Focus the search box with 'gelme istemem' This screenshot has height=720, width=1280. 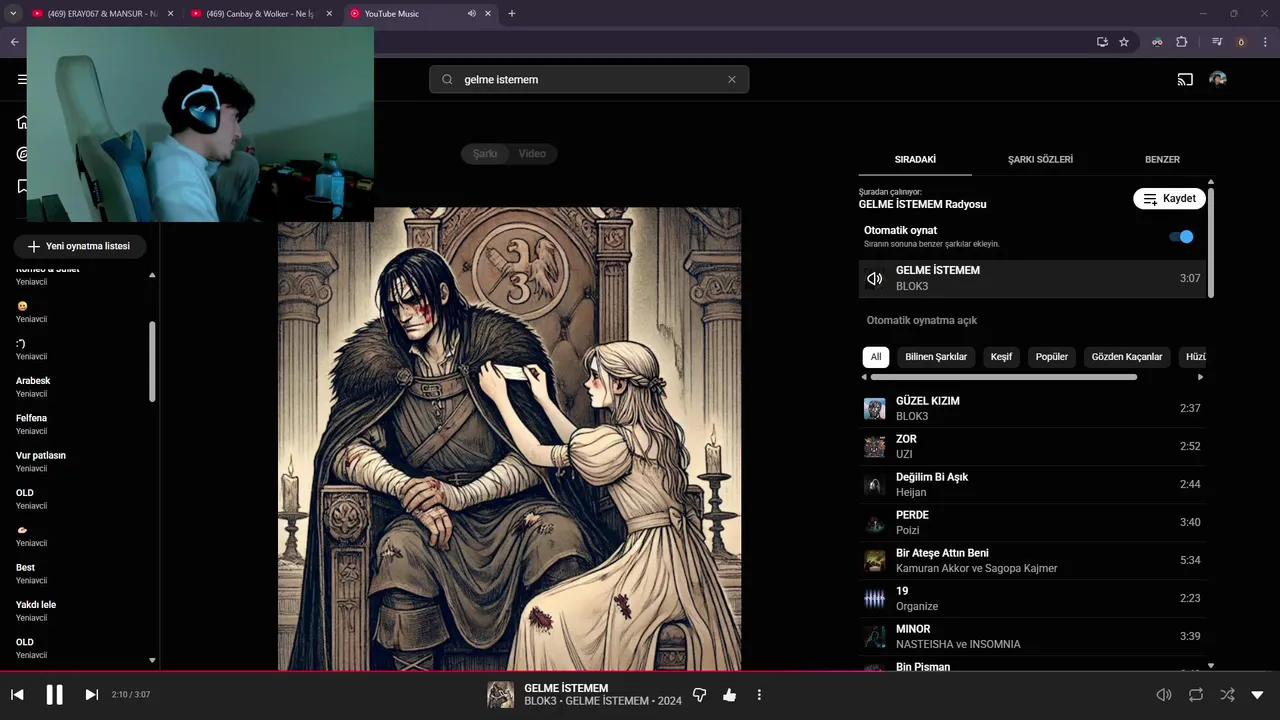[x=589, y=79]
